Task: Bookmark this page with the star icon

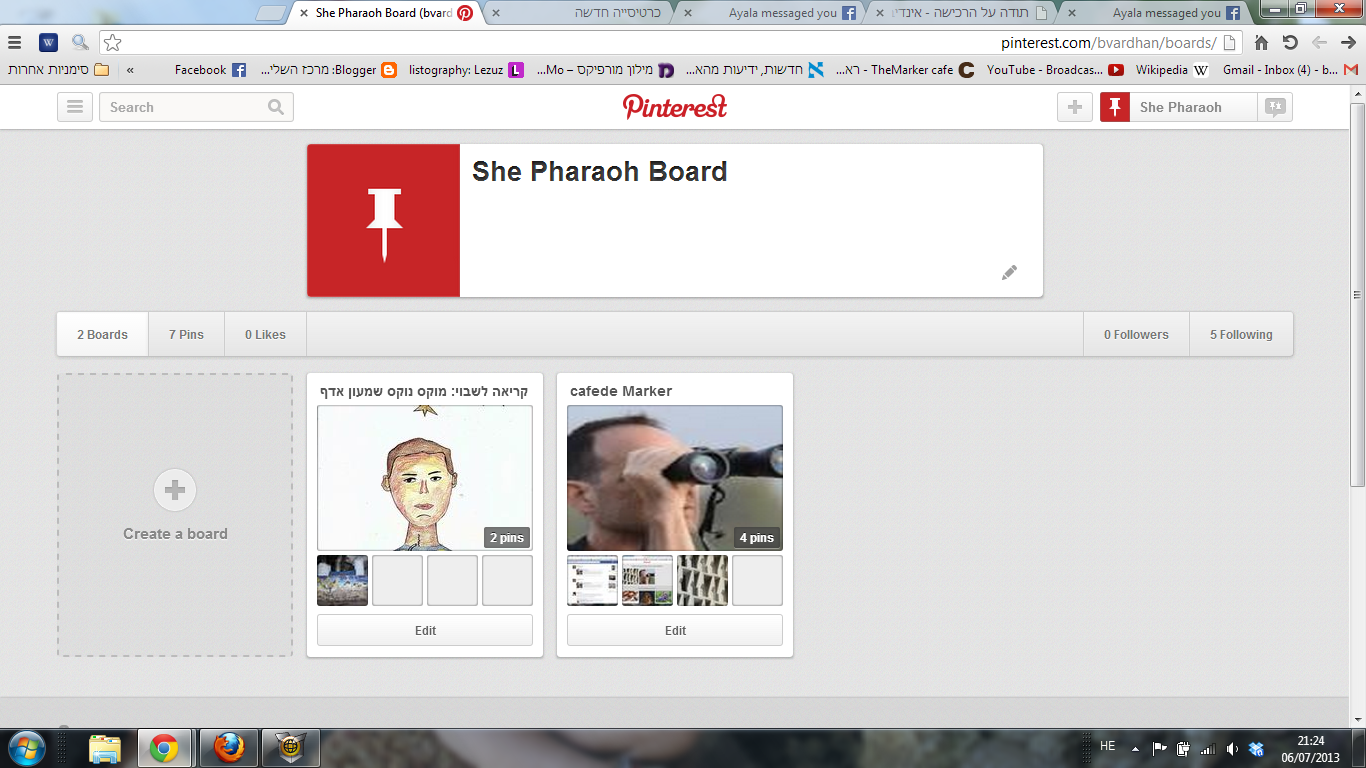Action: (x=112, y=43)
